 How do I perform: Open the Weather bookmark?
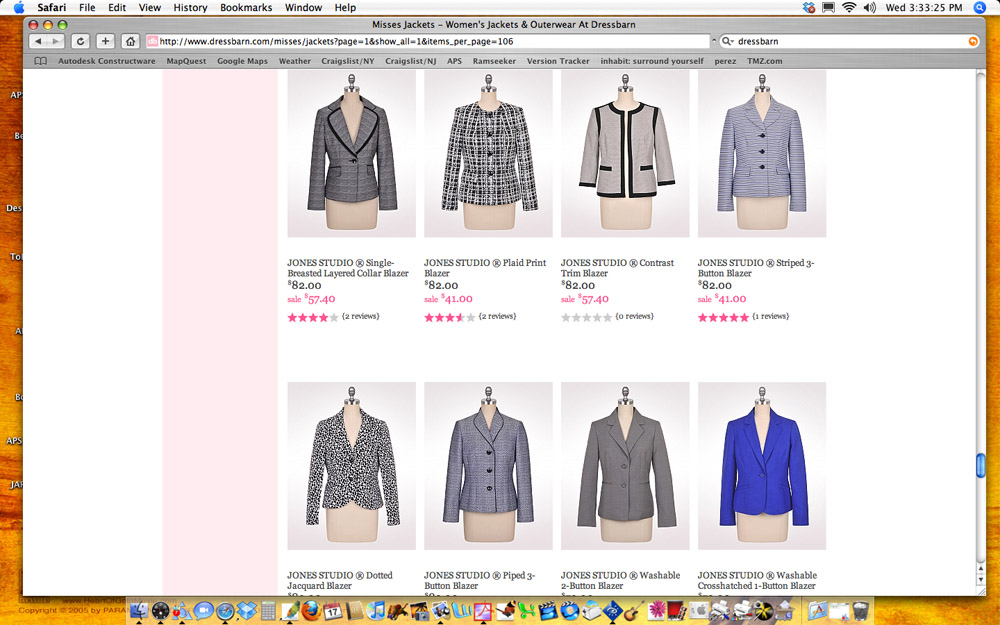click(295, 61)
